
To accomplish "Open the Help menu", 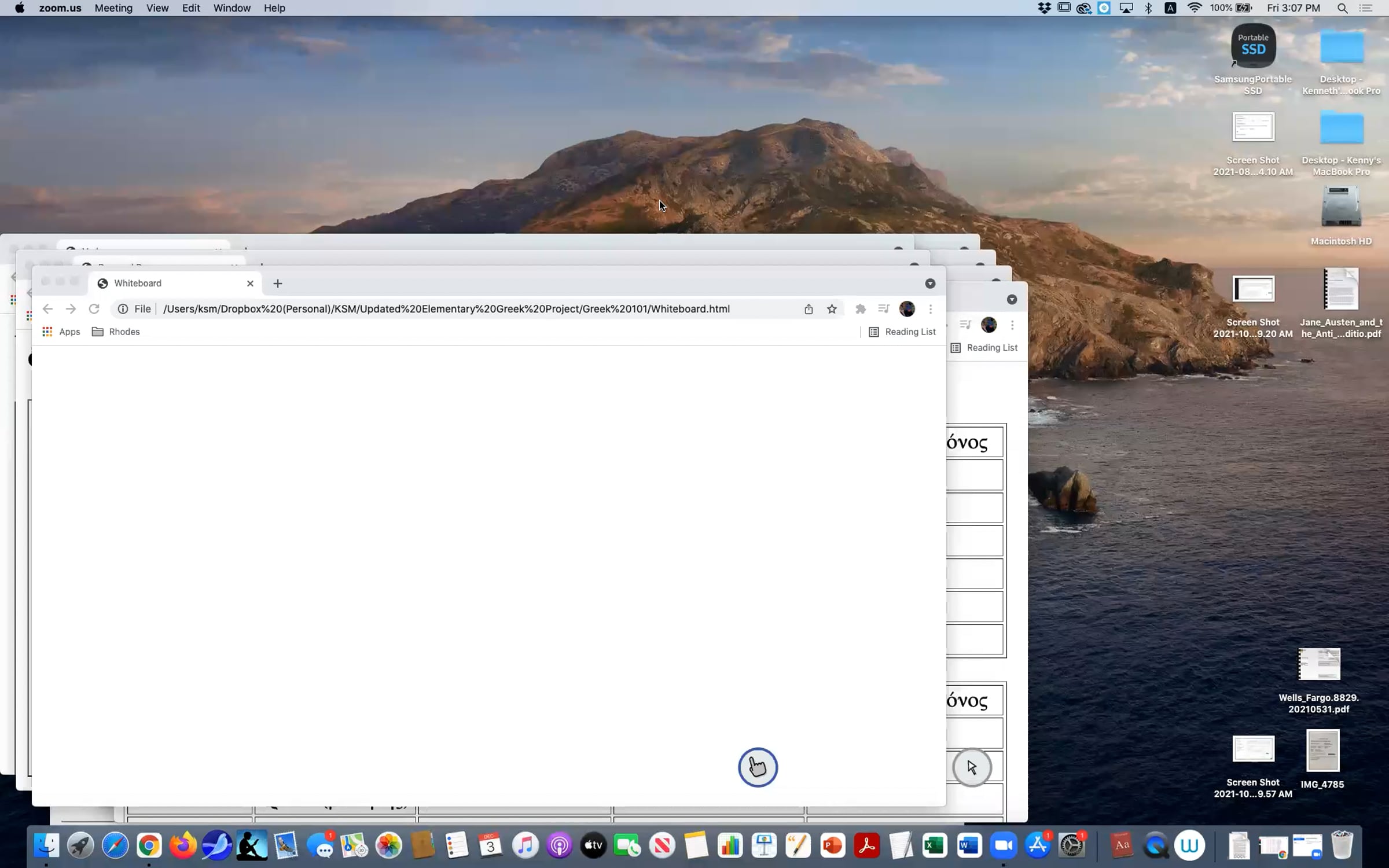I will tap(274, 8).
